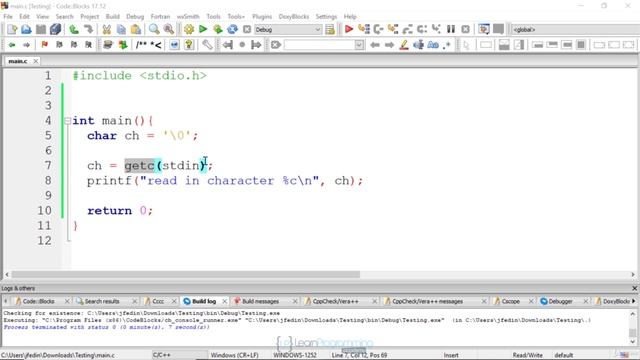Open the Debug menu

[135, 17]
